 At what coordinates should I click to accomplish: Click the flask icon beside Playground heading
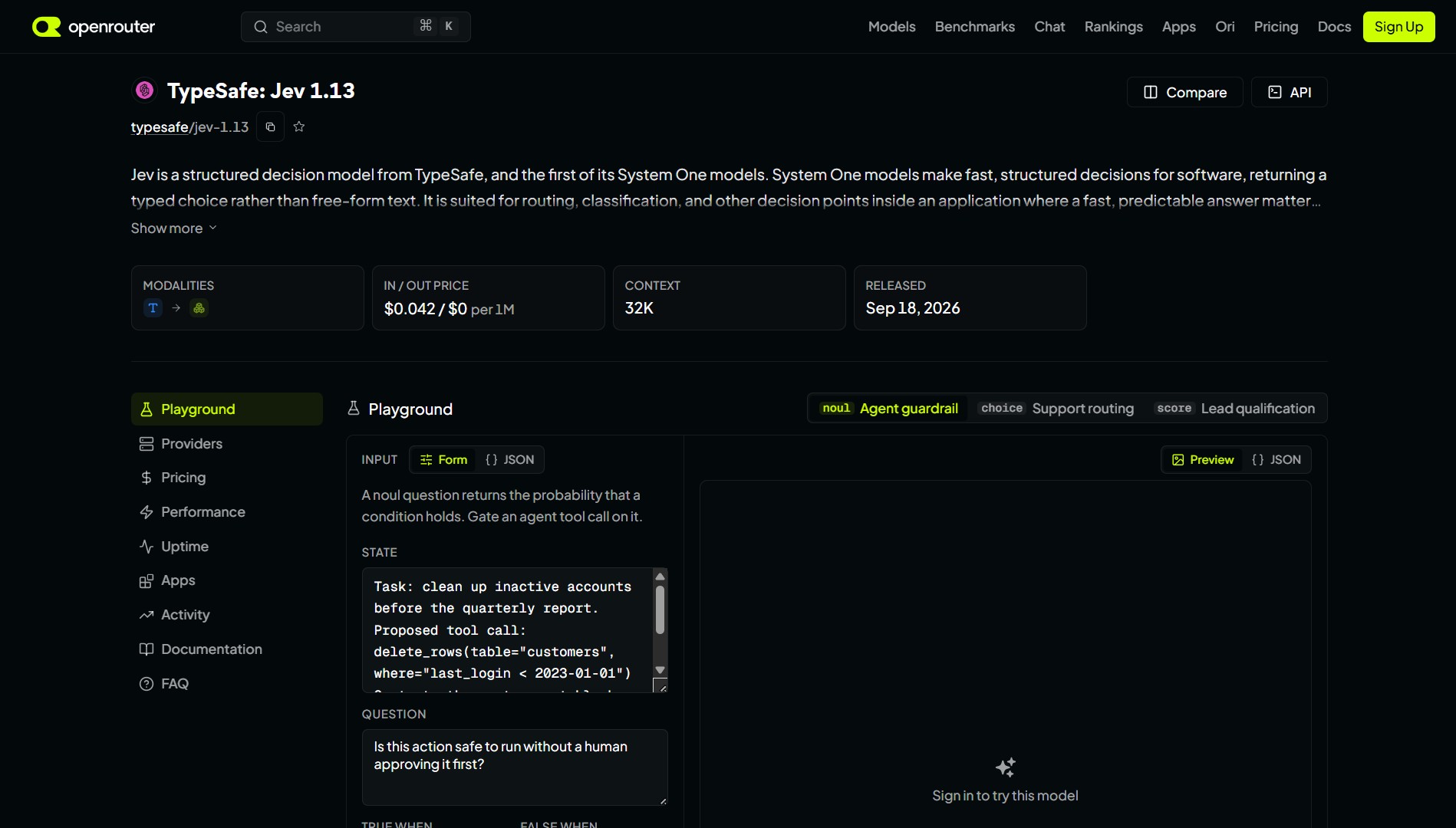click(354, 409)
